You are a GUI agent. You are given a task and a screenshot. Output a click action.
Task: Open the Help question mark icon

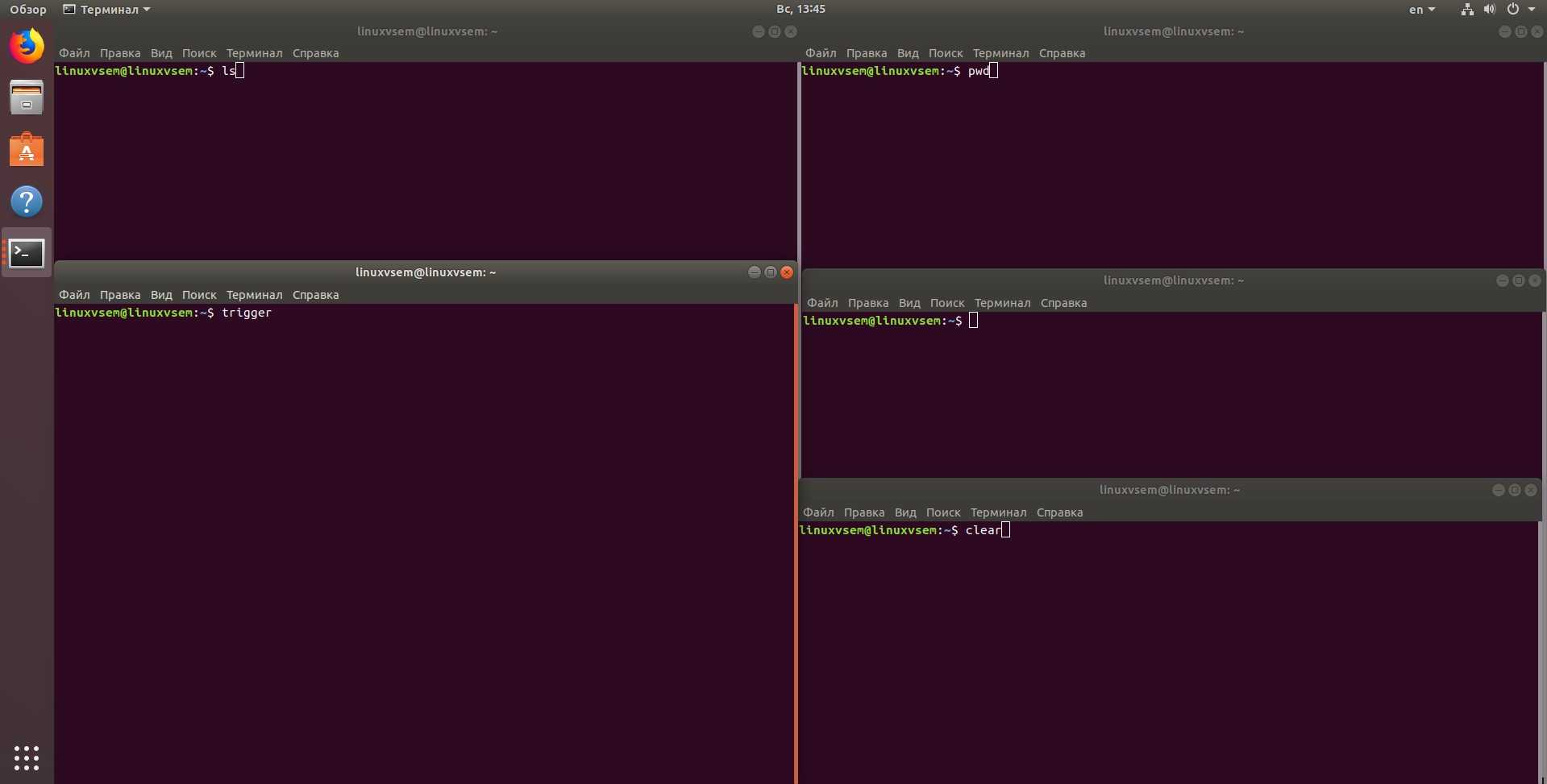[27, 201]
